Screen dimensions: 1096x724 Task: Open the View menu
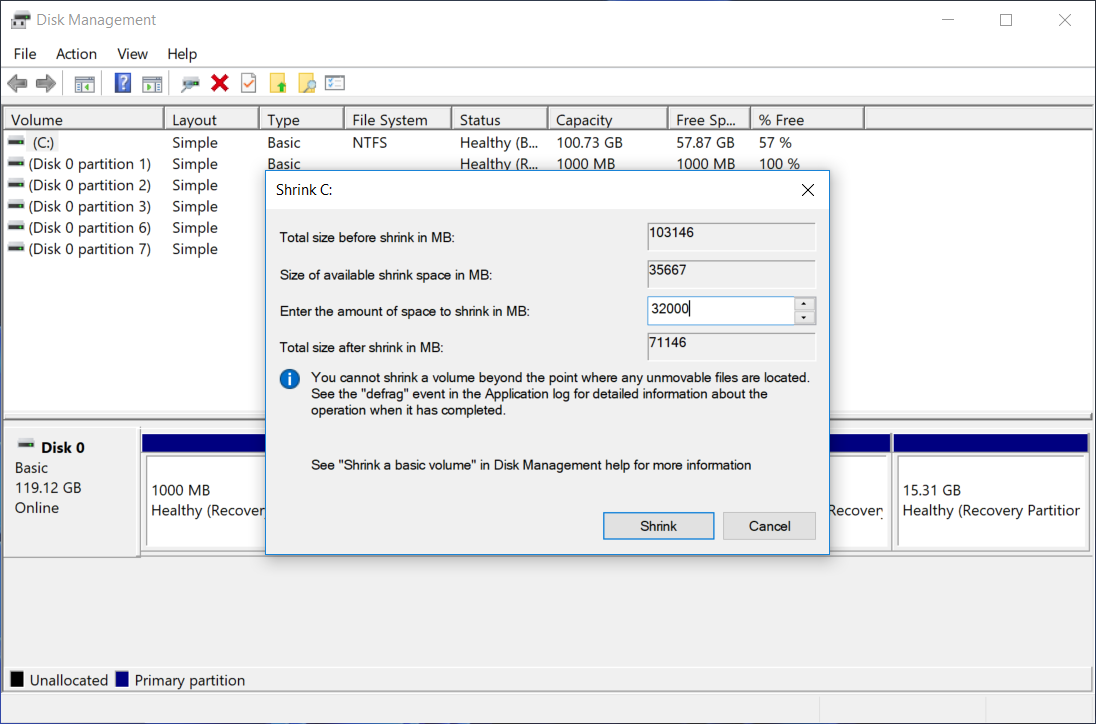[x=132, y=54]
